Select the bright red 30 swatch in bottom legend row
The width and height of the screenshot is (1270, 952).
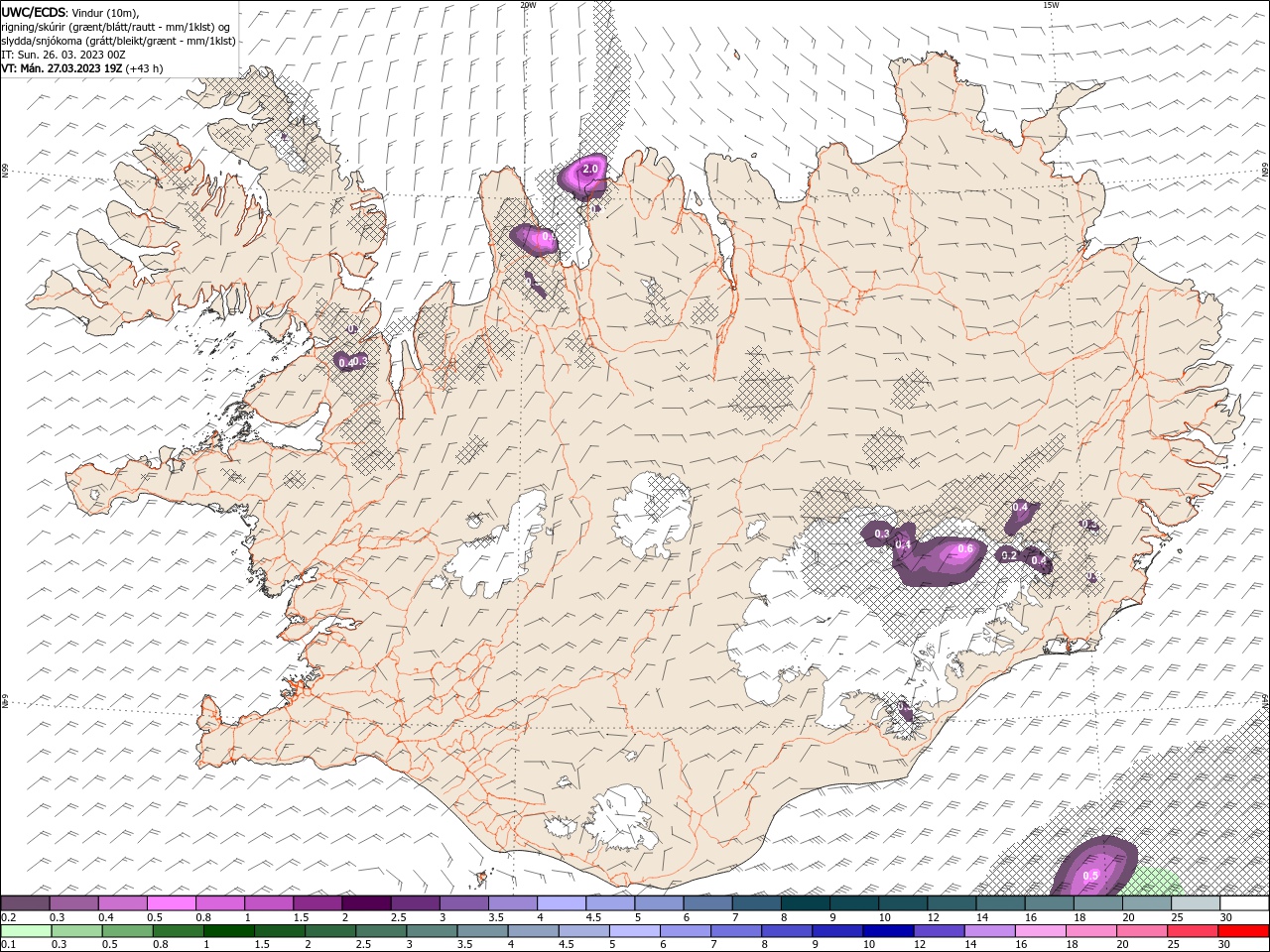coord(1243,931)
